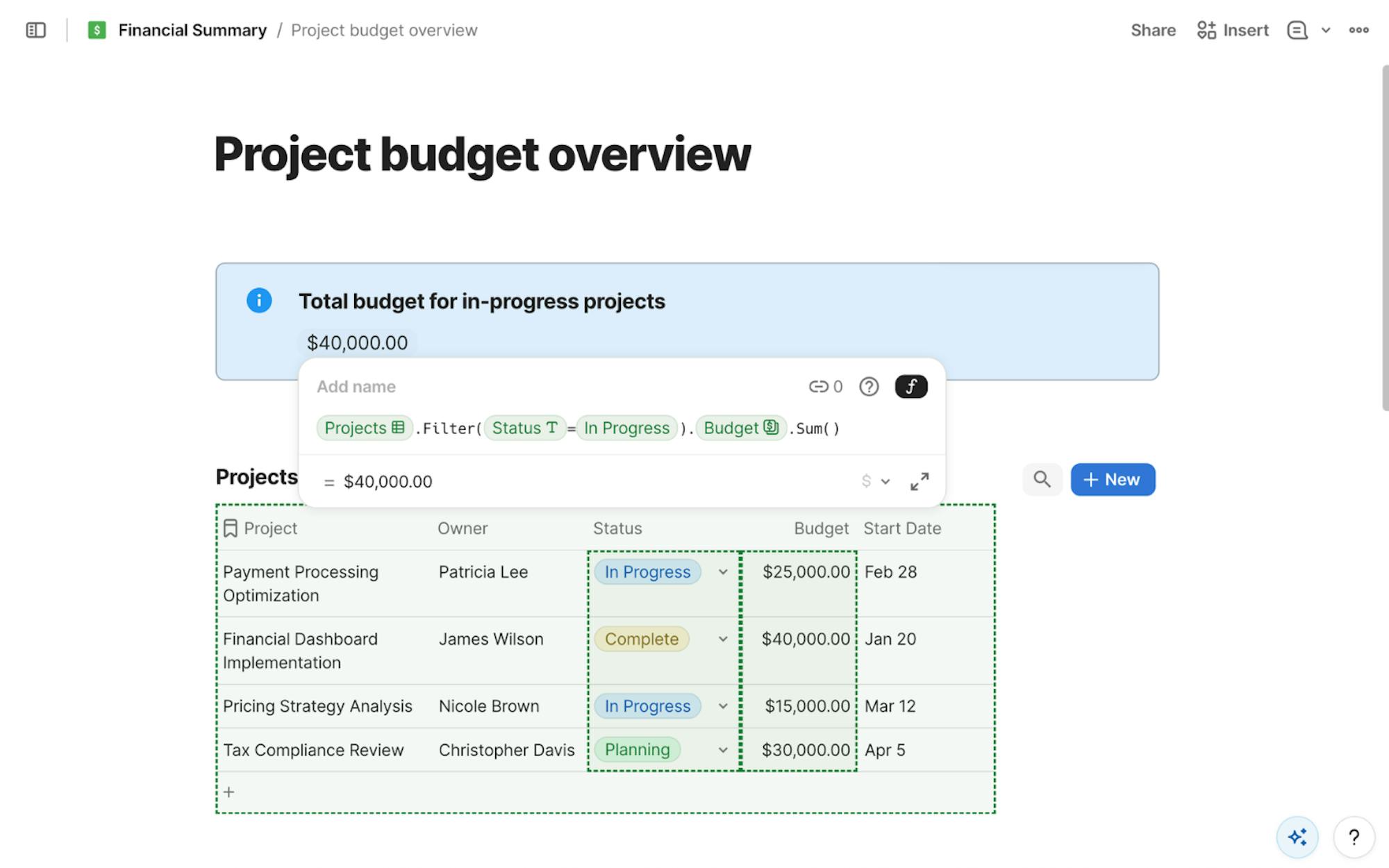Expand the status dropdown for Financial Dashboard Implementation
This screenshot has width=1389, height=868.
[723, 639]
